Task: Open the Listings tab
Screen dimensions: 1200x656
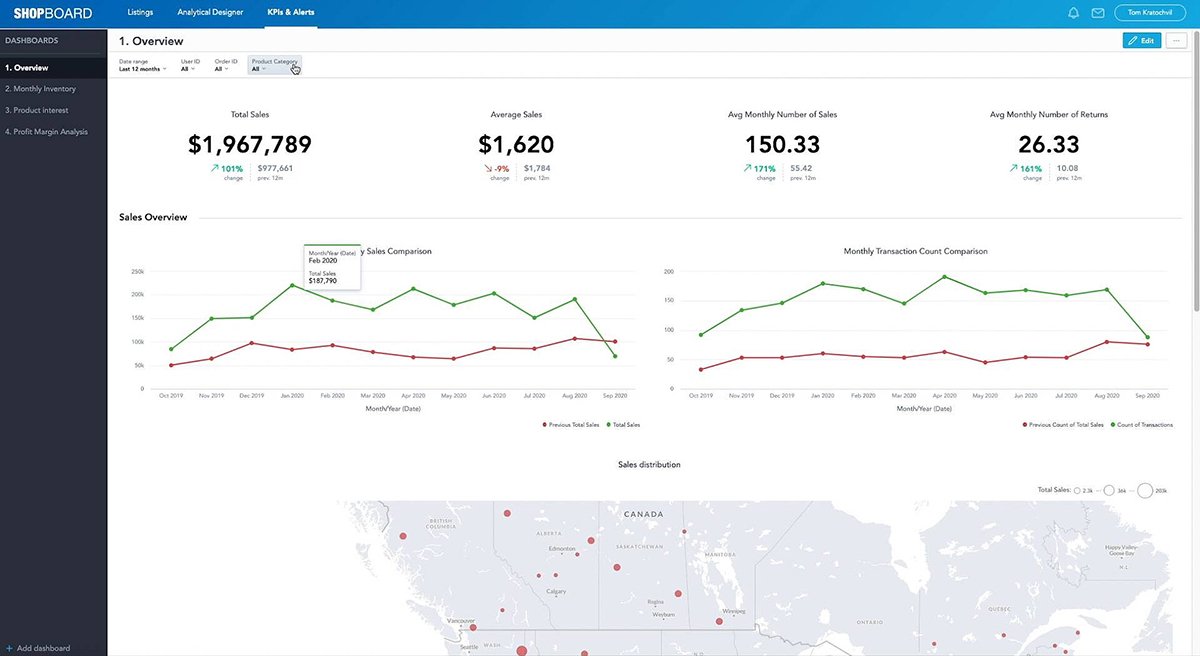Action: [x=140, y=12]
